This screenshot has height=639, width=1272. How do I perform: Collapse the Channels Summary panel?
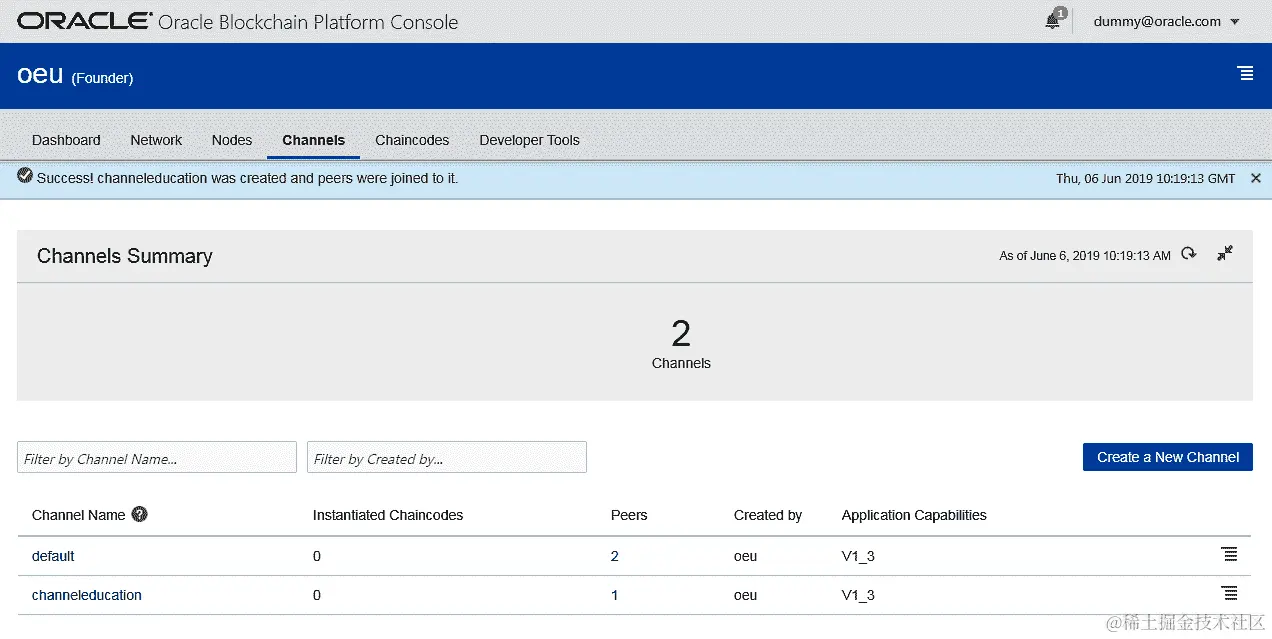pyautogui.click(x=1225, y=254)
